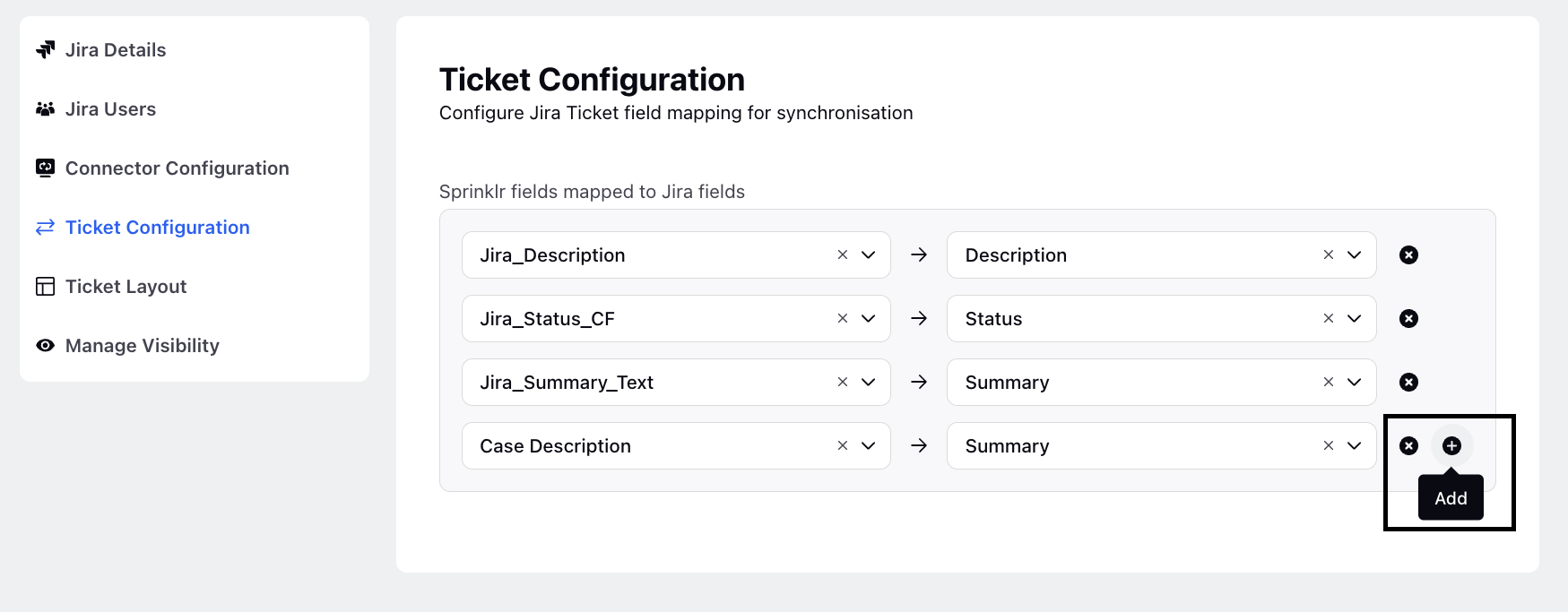1568x612 pixels.
Task: Remove the Jira_Description mapping row
Action: (x=1409, y=255)
